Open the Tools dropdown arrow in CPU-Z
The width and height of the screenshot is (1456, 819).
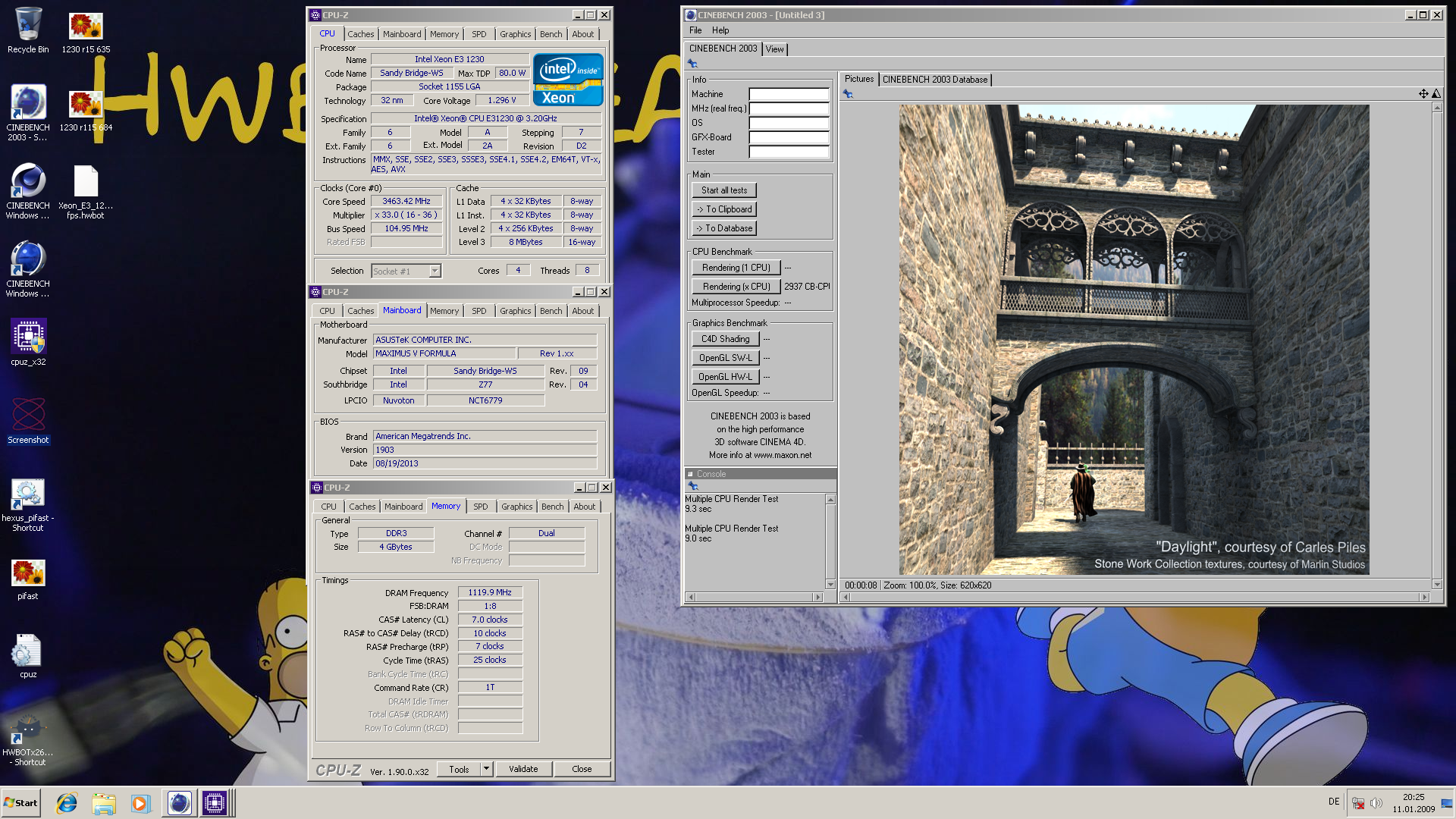(x=487, y=769)
